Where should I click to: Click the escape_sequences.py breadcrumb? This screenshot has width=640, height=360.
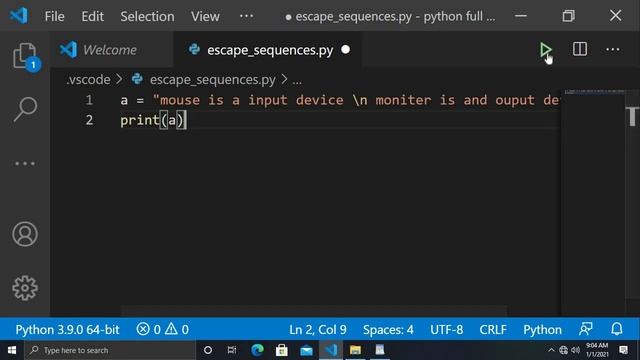[x=212, y=79]
